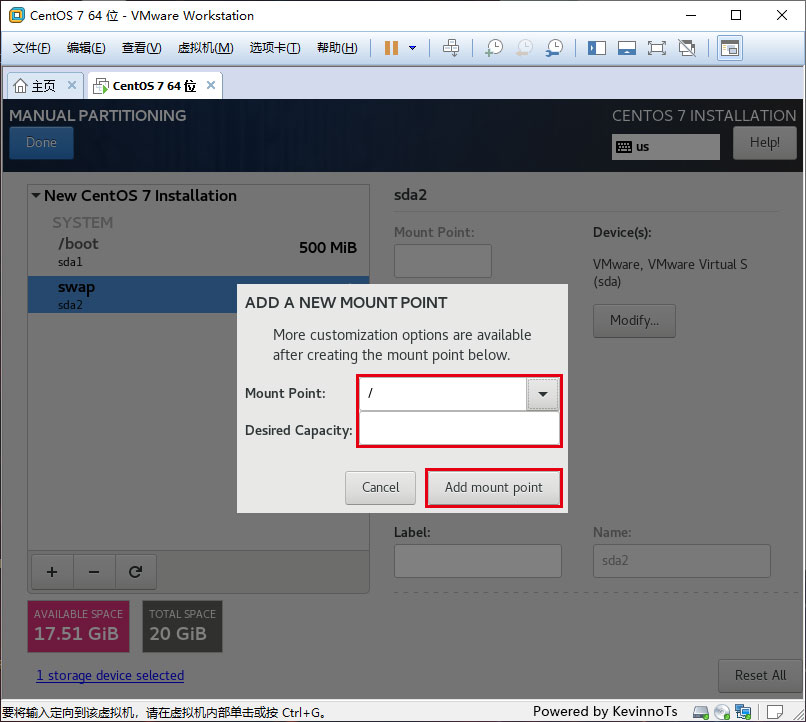The height and width of the screenshot is (722, 806).
Task: Click the Done button in Manual Partitioning
Action: point(41,142)
